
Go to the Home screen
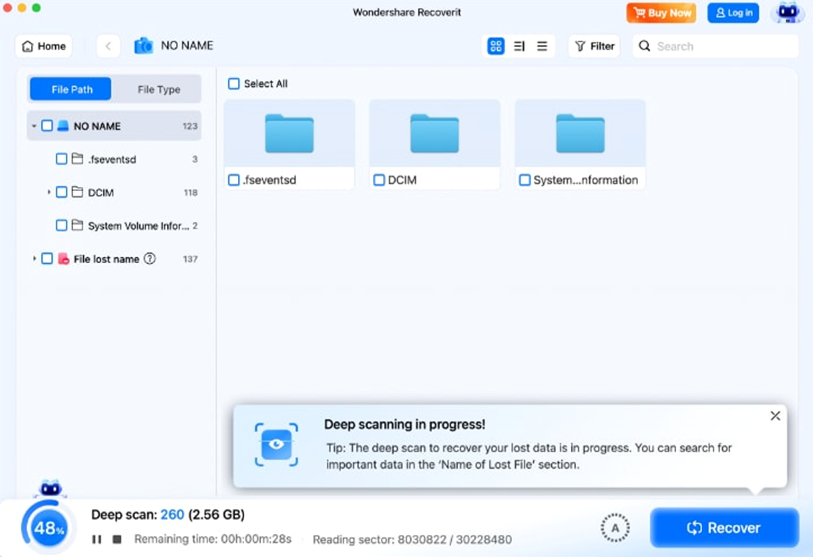pos(44,46)
